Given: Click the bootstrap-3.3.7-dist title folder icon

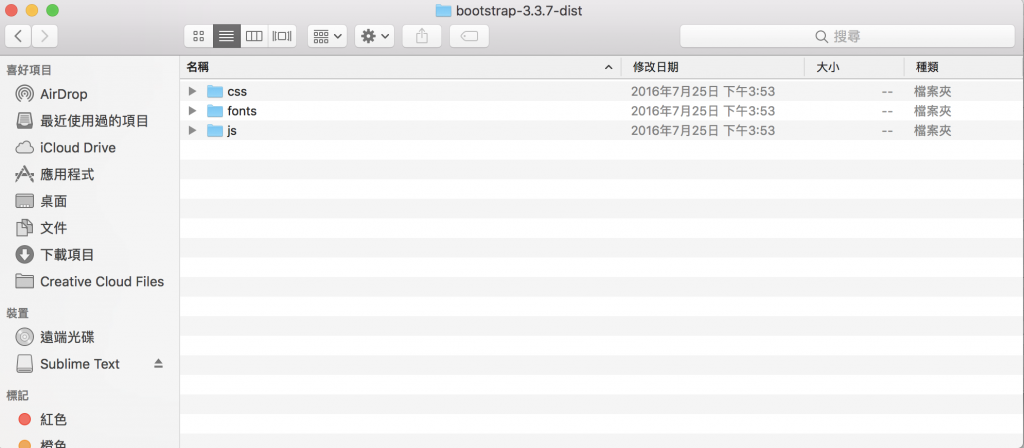Looking at the screenshot, I should 443,10.
